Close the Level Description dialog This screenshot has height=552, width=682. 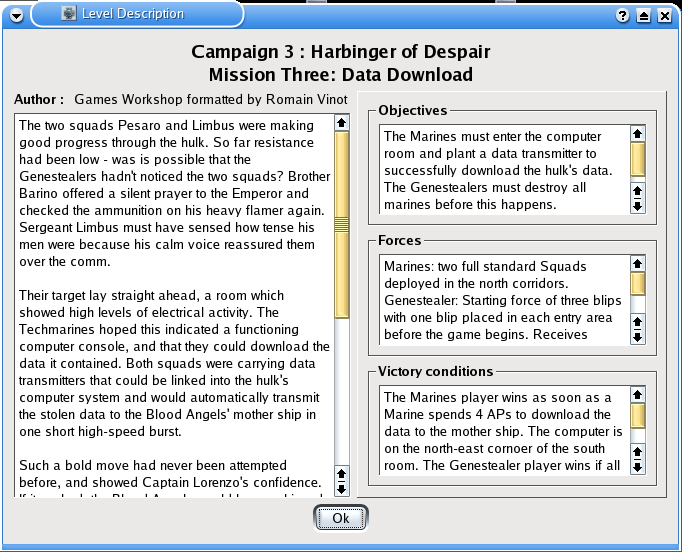(665, 16)
